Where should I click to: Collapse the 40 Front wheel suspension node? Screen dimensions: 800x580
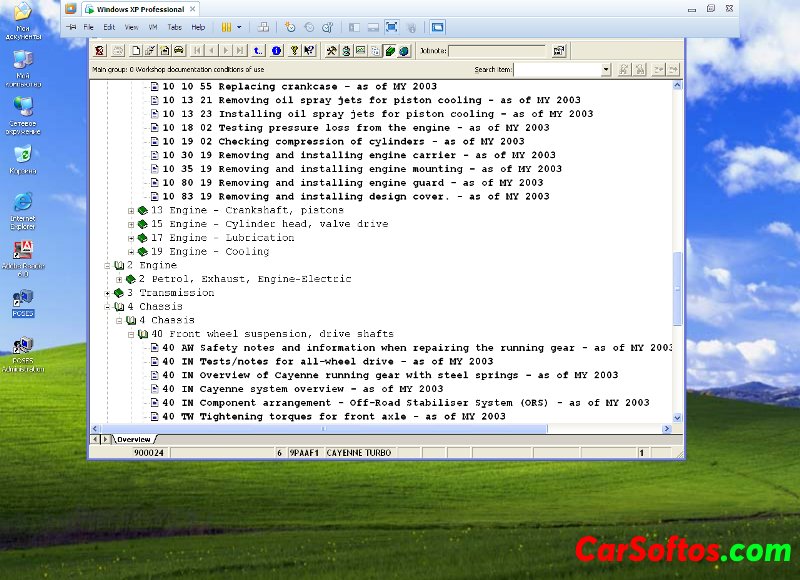point(131,334)
